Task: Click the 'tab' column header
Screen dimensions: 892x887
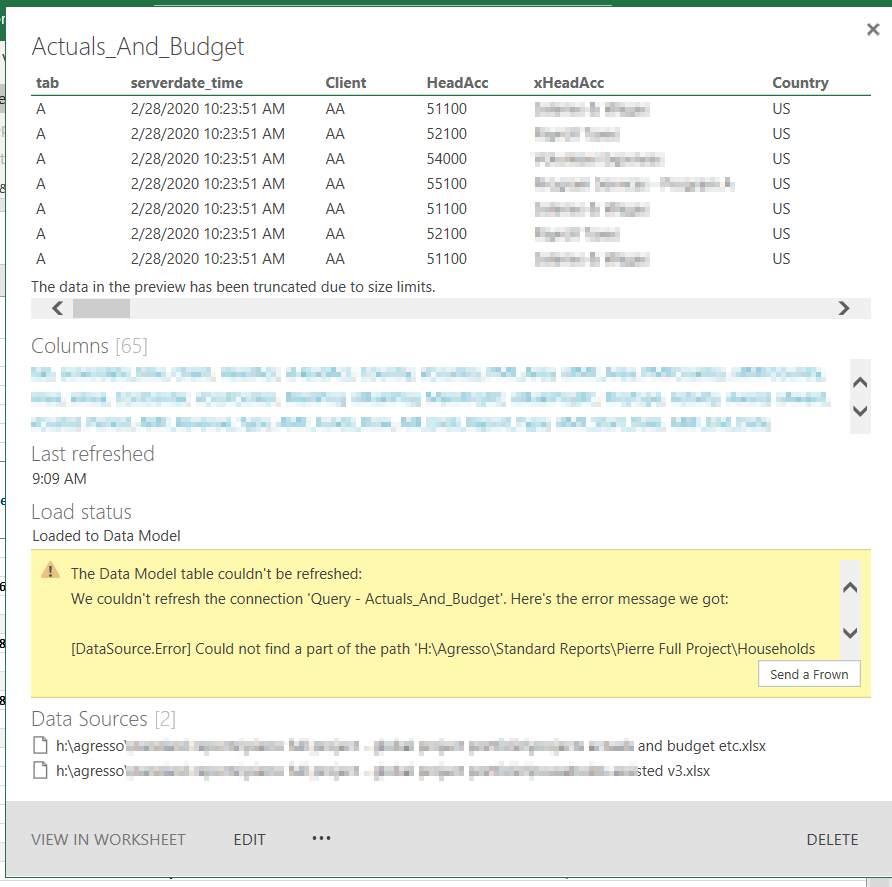Action: point(47,83)
